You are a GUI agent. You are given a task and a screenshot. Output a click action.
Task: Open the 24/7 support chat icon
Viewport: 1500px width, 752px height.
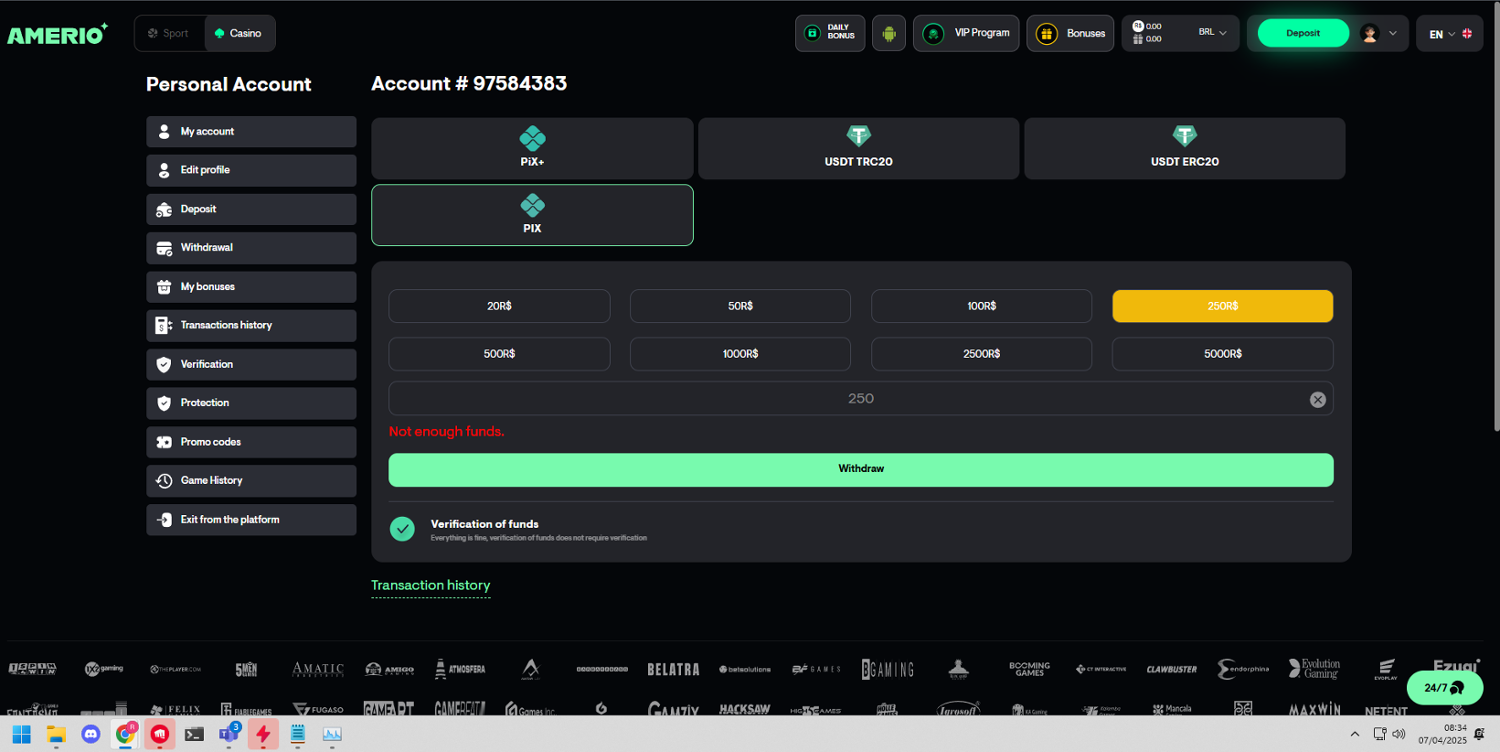(1444, 688)
